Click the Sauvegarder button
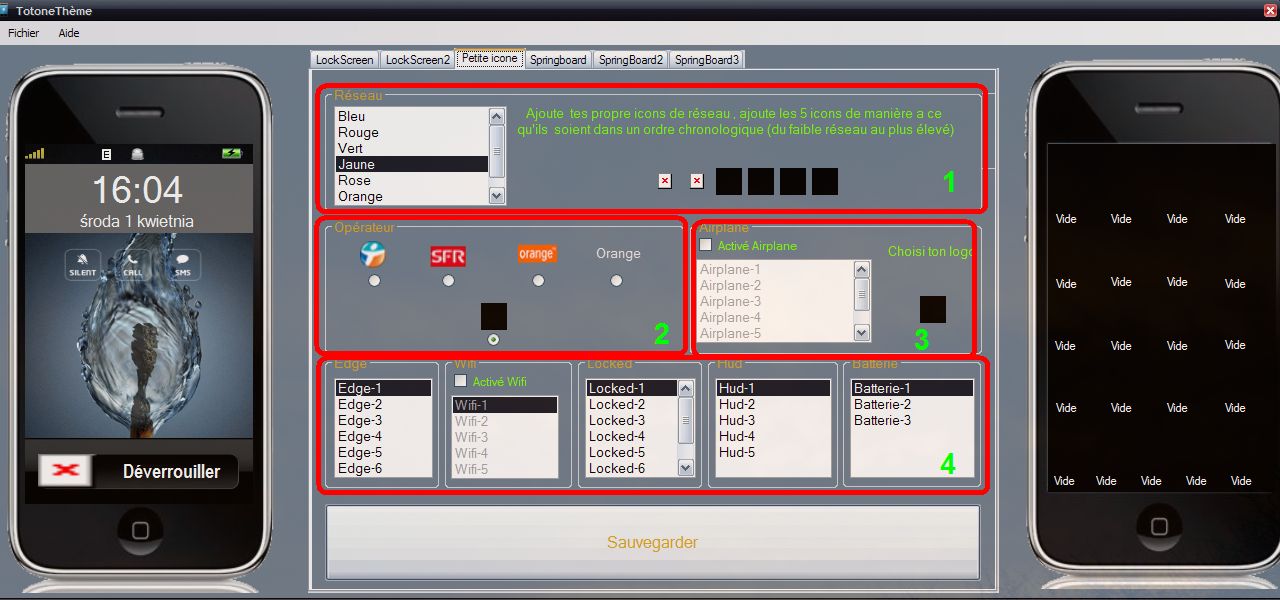Image resolution: width=1280 pixels, height=600 pixels. pyautogui.click(x=652, y=542)
